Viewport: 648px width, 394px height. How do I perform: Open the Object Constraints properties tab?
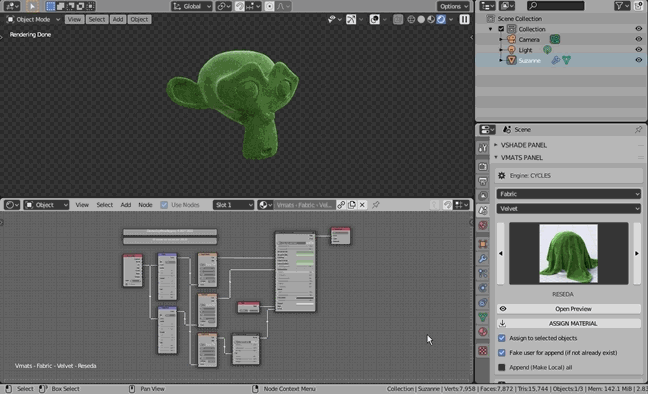coord(483,303)
